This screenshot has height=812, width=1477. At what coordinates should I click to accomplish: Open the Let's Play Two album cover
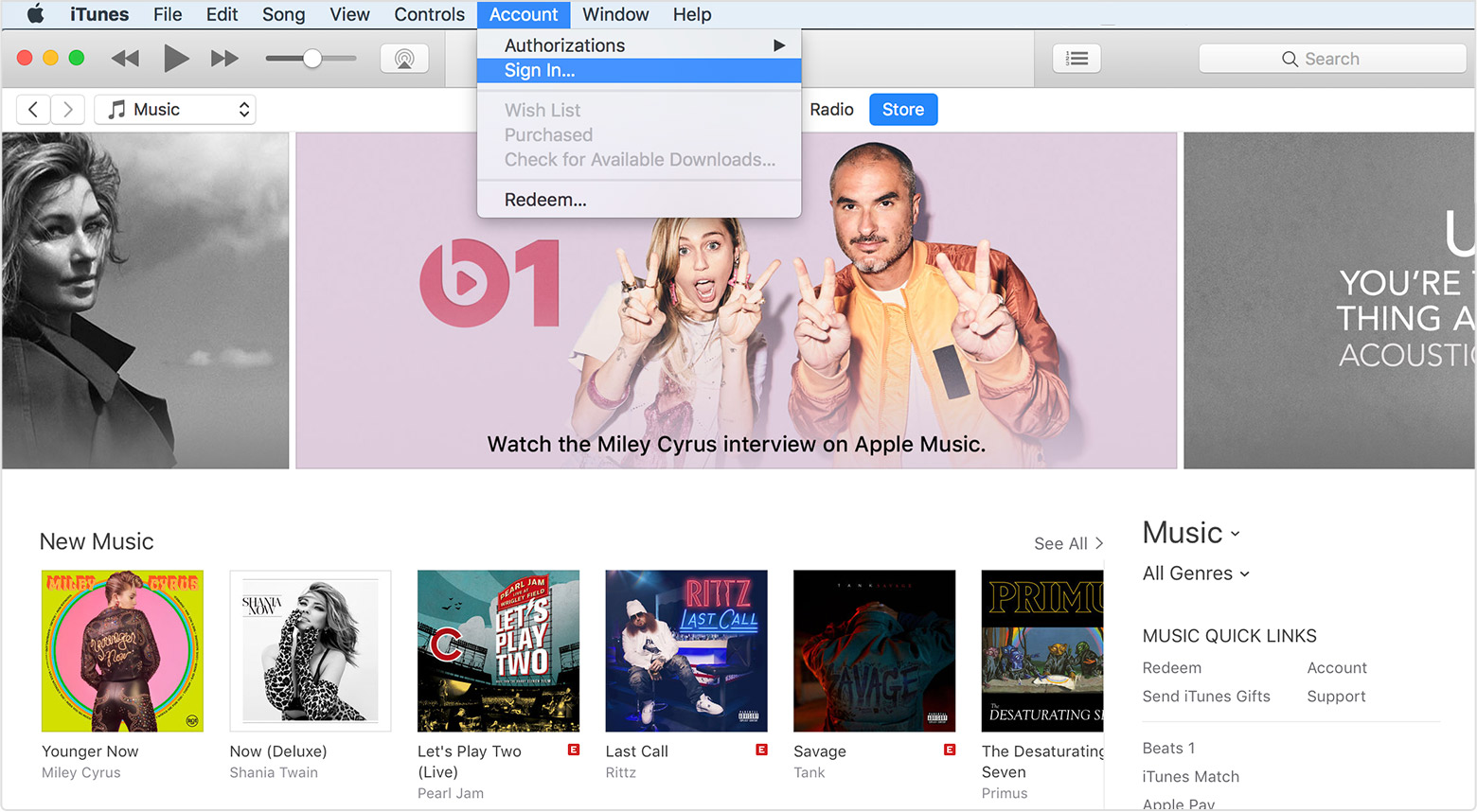click(498, 651)
